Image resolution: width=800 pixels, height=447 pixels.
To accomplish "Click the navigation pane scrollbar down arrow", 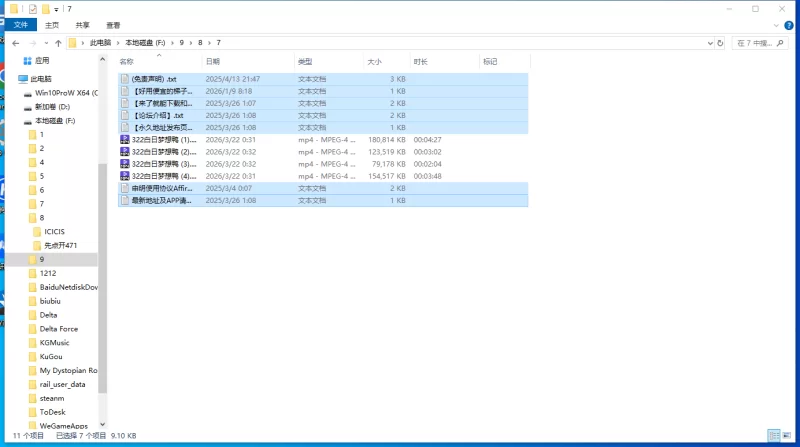I will tap(101, 425).
